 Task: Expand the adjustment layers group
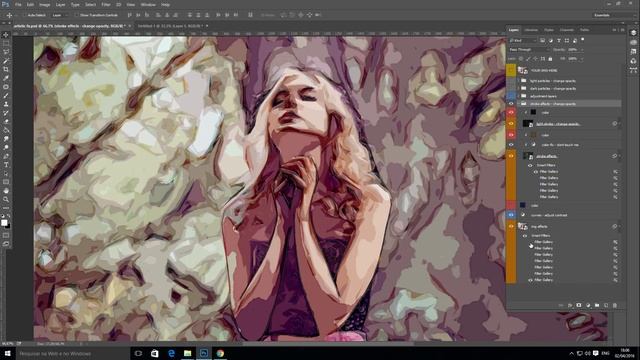[x=518, y=96]
